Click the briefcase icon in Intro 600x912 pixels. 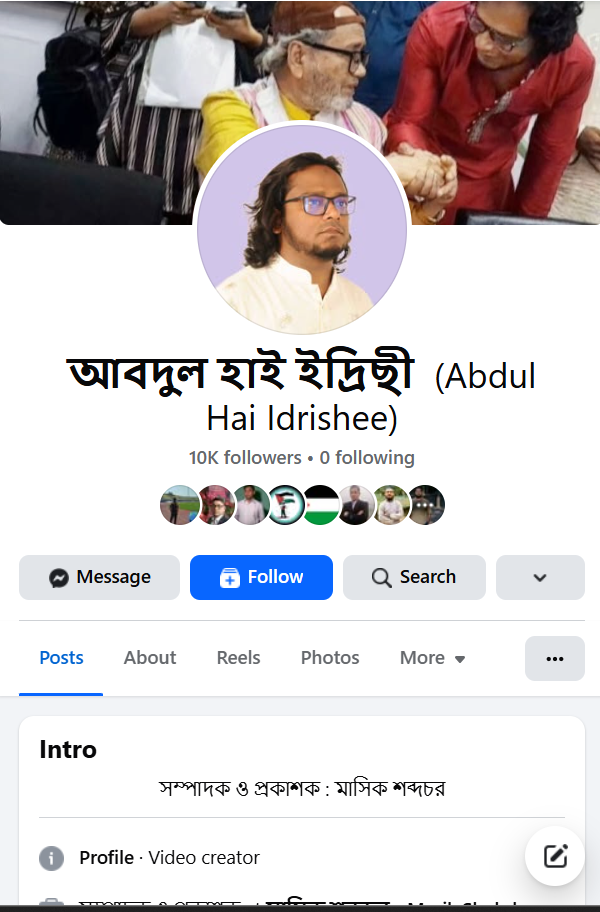tap(51, 903)
